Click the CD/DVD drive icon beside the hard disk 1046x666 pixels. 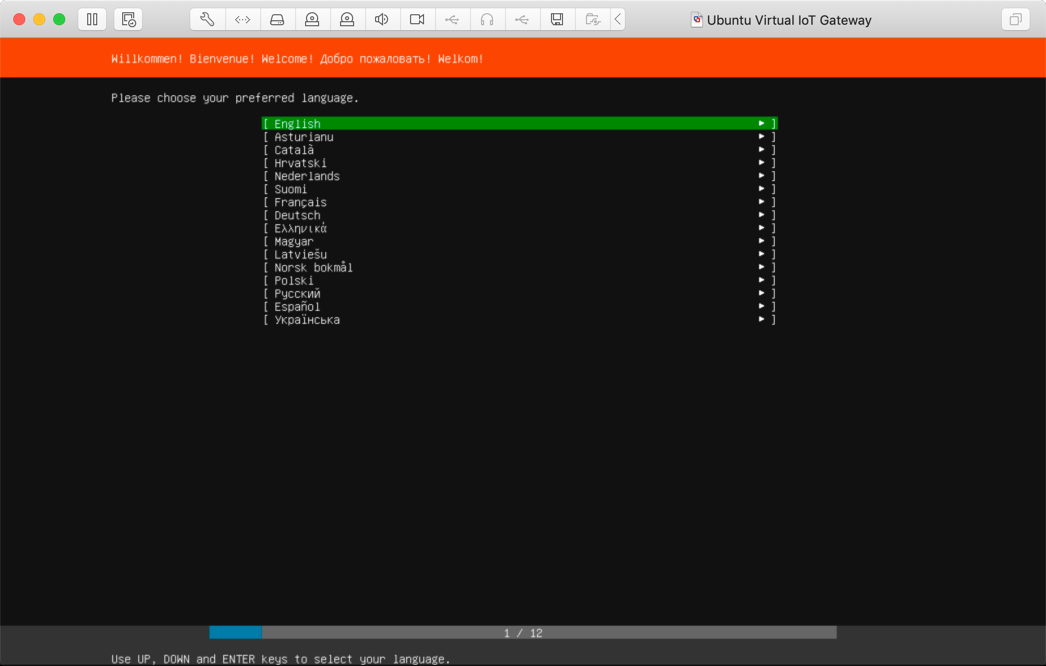[312, 19]
